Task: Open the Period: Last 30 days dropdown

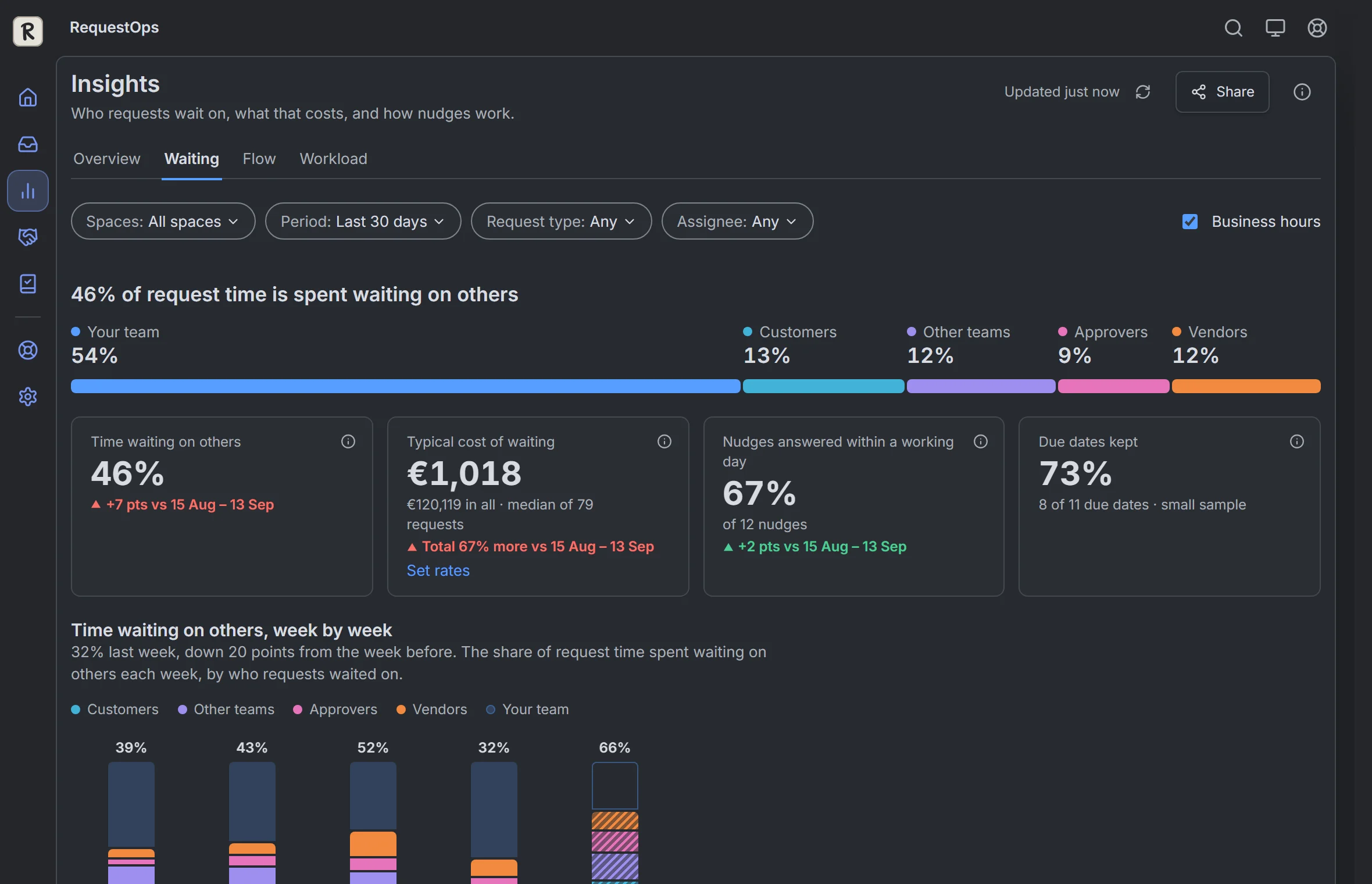Action: coord(363,221)
